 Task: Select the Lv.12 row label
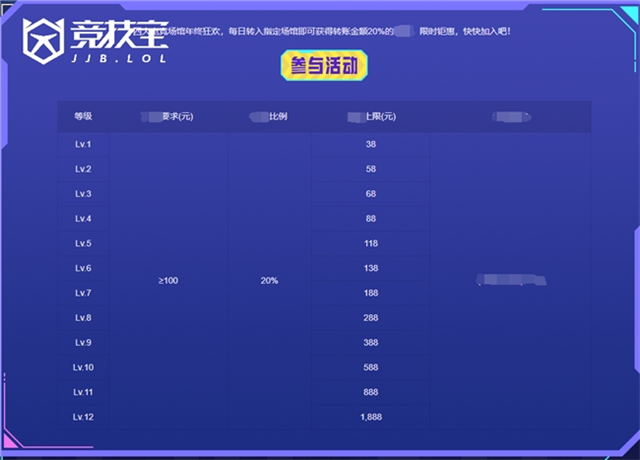click(83, 416)
